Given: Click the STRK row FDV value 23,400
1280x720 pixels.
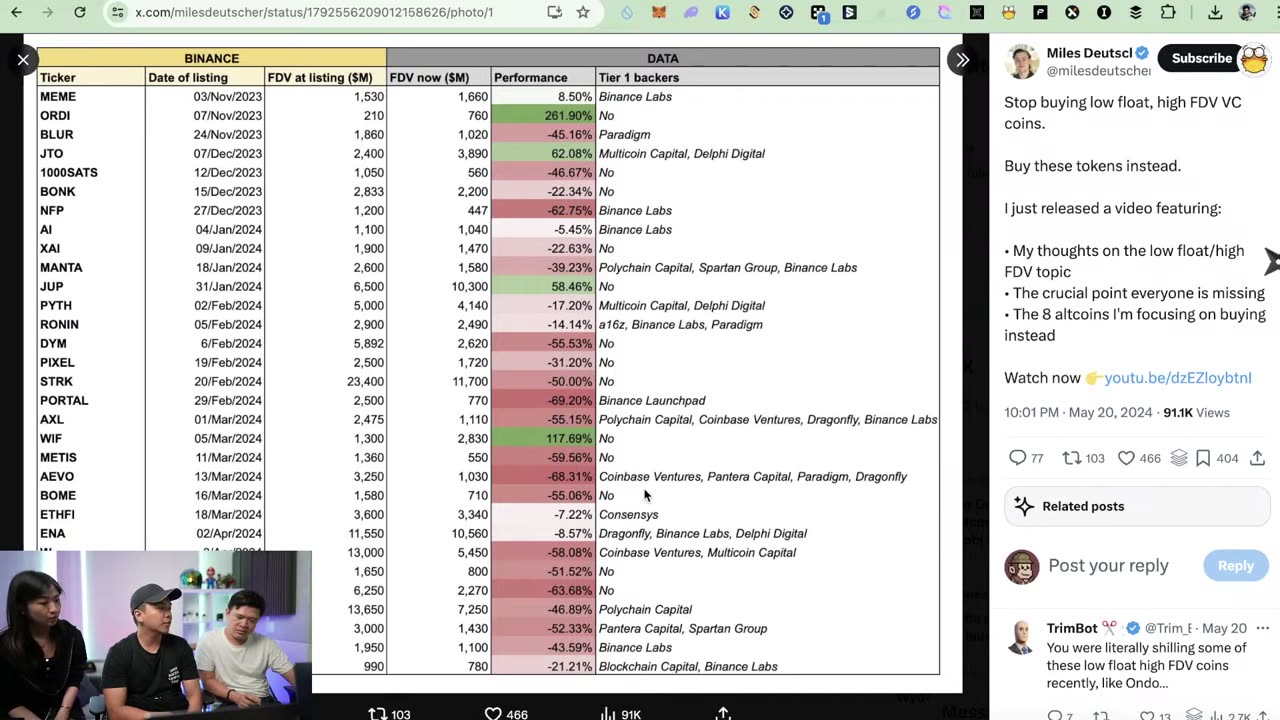Looking at the screenshot, I should tap(325, 382).
